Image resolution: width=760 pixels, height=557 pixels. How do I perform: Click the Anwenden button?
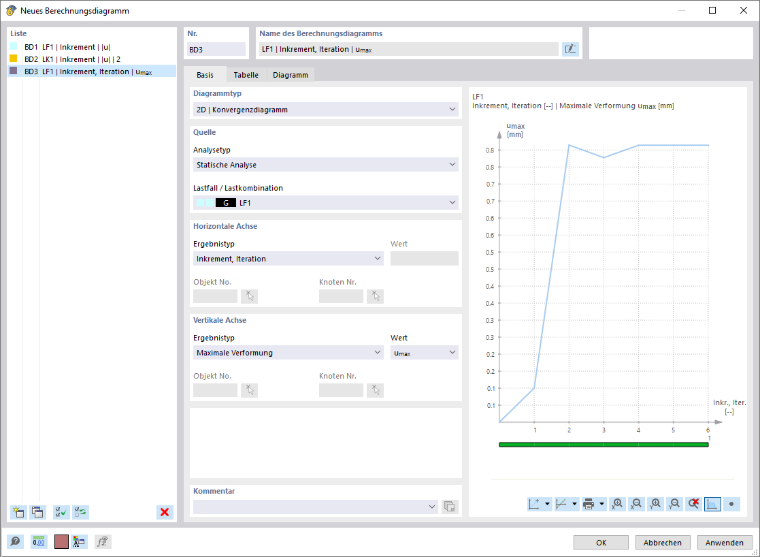click(x=725, y=542)
